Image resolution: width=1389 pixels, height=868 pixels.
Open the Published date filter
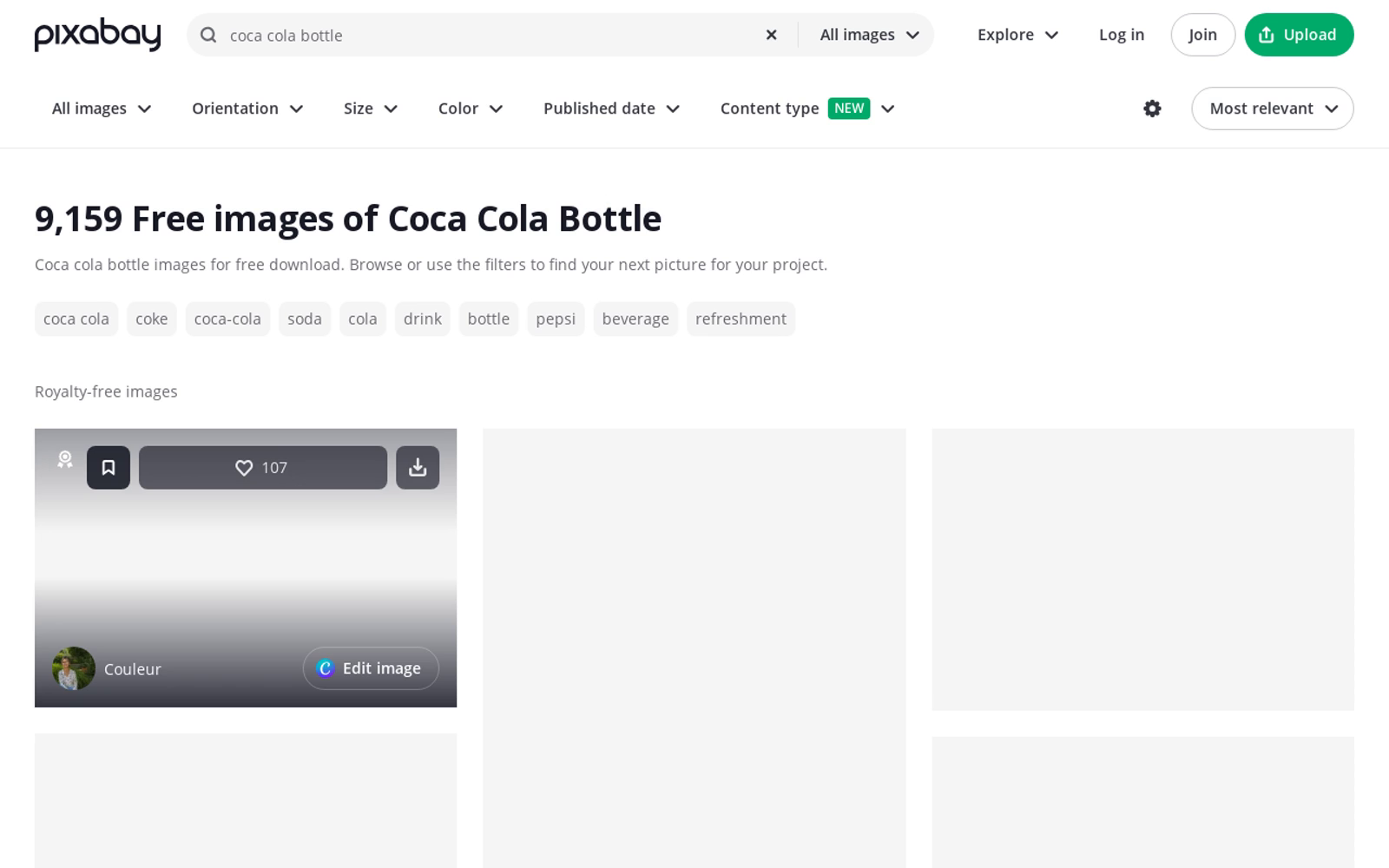click(x=611, y=108)
